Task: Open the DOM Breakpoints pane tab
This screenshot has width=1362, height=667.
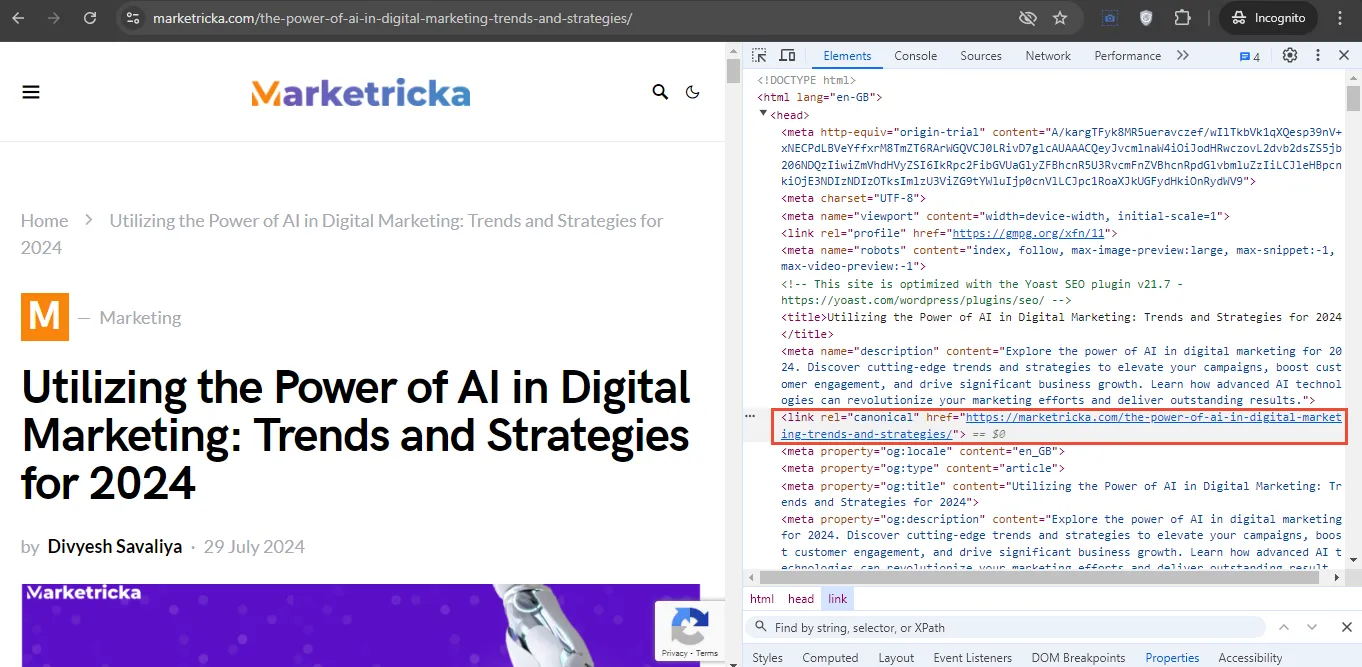Action: pos(1078,657)
